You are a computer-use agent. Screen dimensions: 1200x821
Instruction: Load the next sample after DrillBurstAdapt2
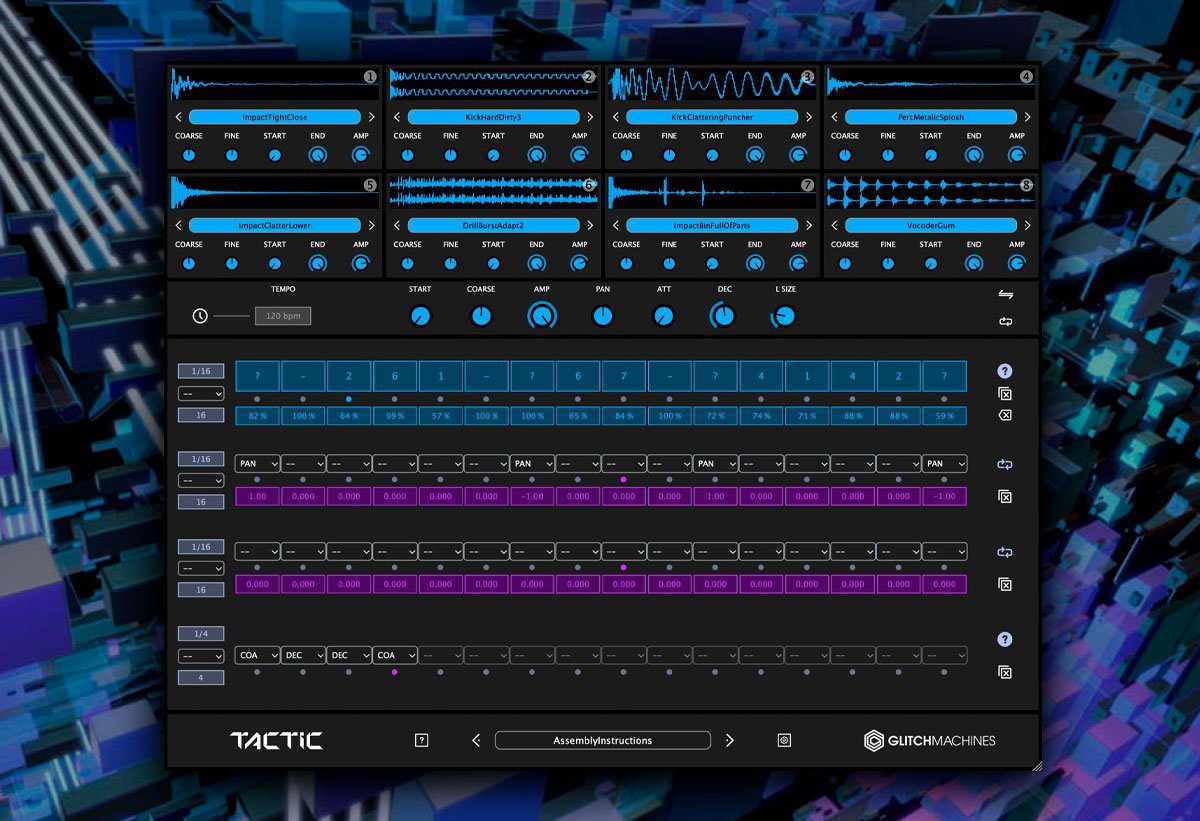pyautogui.click(x=590, y=225)
